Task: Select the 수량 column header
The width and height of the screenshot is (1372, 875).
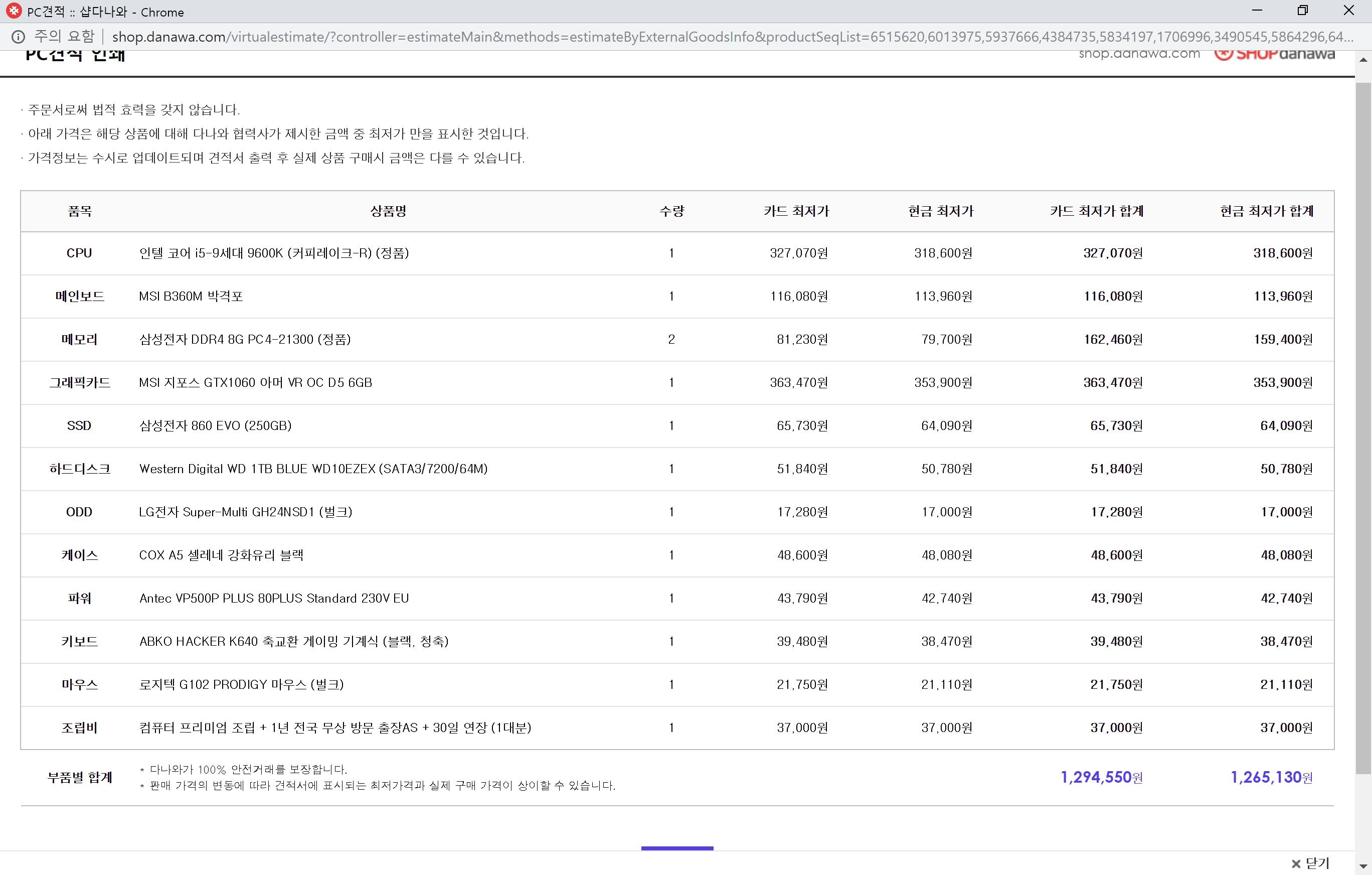Action: pyautogui.click(x=672, y=212)
